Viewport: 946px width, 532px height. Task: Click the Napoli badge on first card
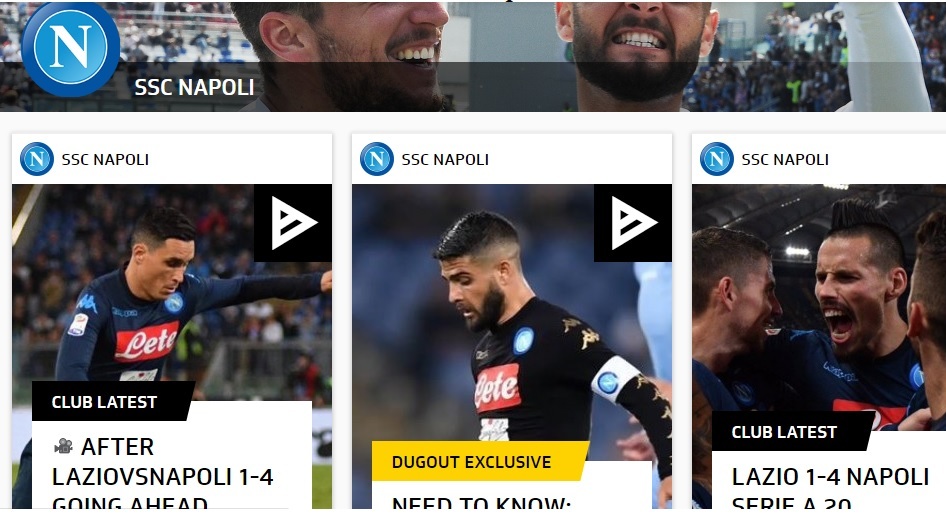click(37, 159)
